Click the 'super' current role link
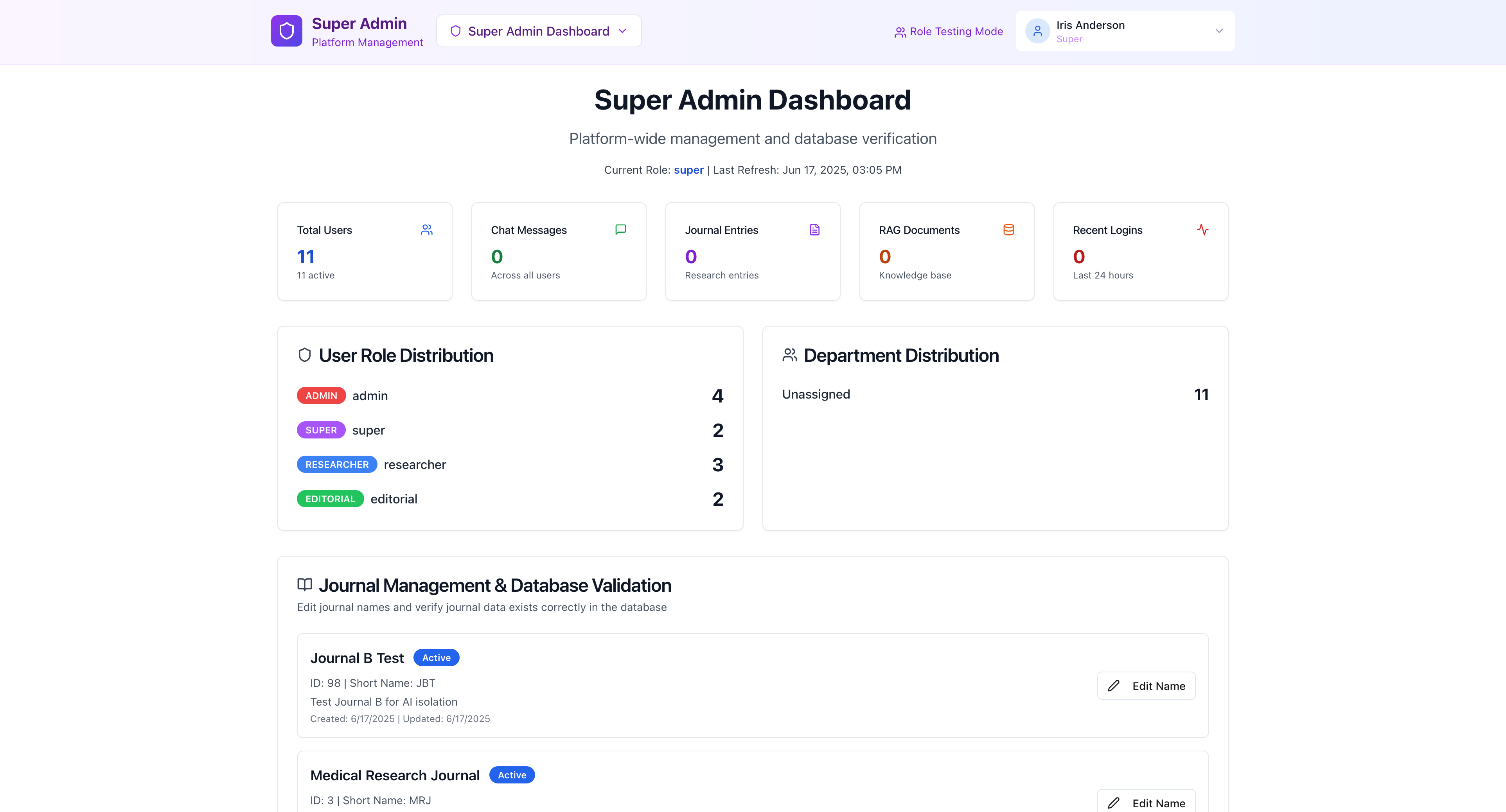This screenshot has width=1506, height=812. (689, 170)
